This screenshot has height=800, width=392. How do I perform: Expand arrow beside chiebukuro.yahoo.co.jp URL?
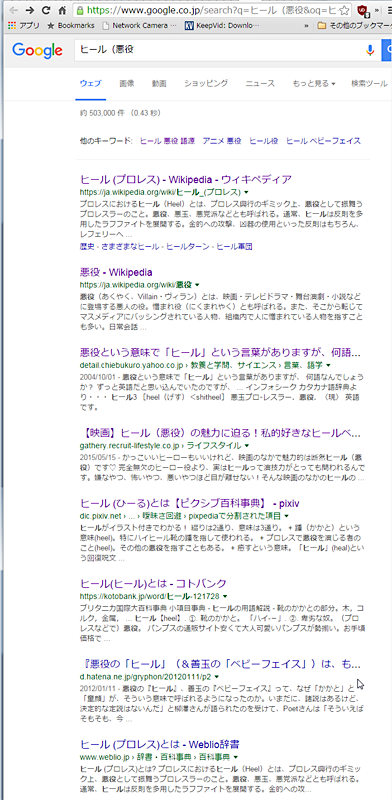coord(328,366)
